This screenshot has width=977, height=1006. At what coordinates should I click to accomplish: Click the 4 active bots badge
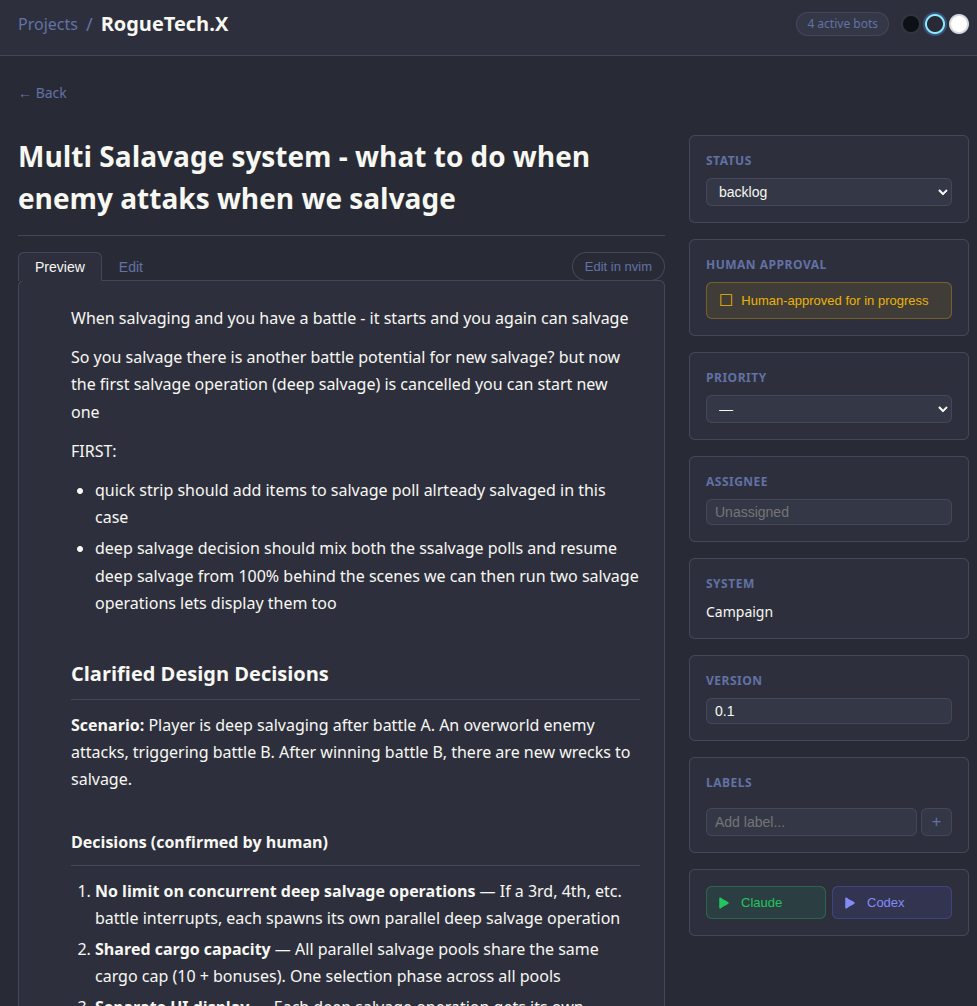click(842, 24)
